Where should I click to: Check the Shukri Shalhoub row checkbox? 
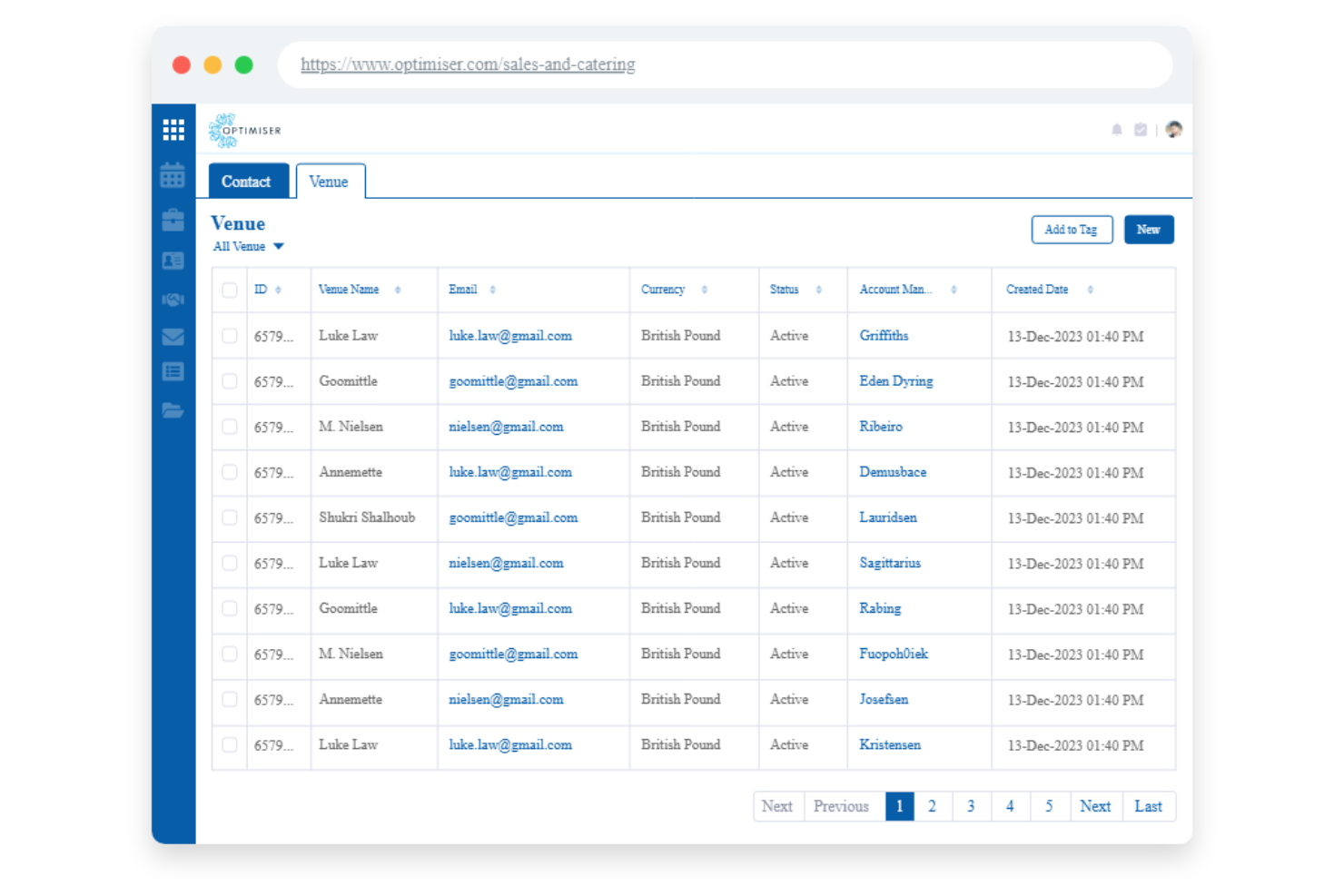(230, 517)
